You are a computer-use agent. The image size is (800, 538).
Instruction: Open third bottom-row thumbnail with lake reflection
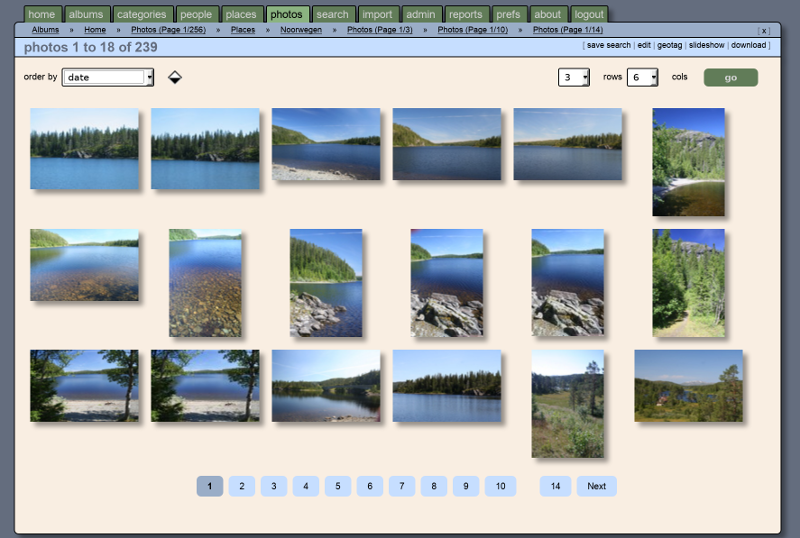[x=326, y=386]
